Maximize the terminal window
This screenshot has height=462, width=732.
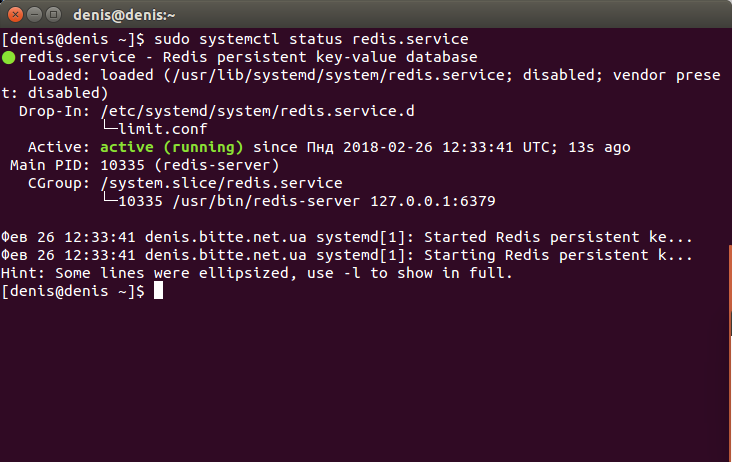54,15
